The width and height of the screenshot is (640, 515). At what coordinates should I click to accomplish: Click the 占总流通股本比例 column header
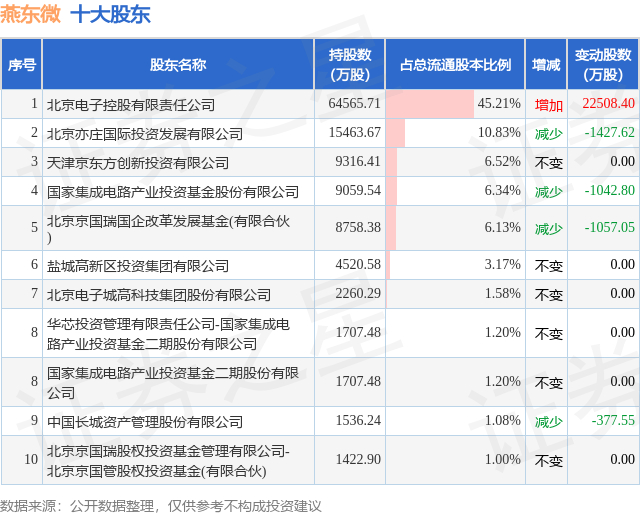click(455, 64)
